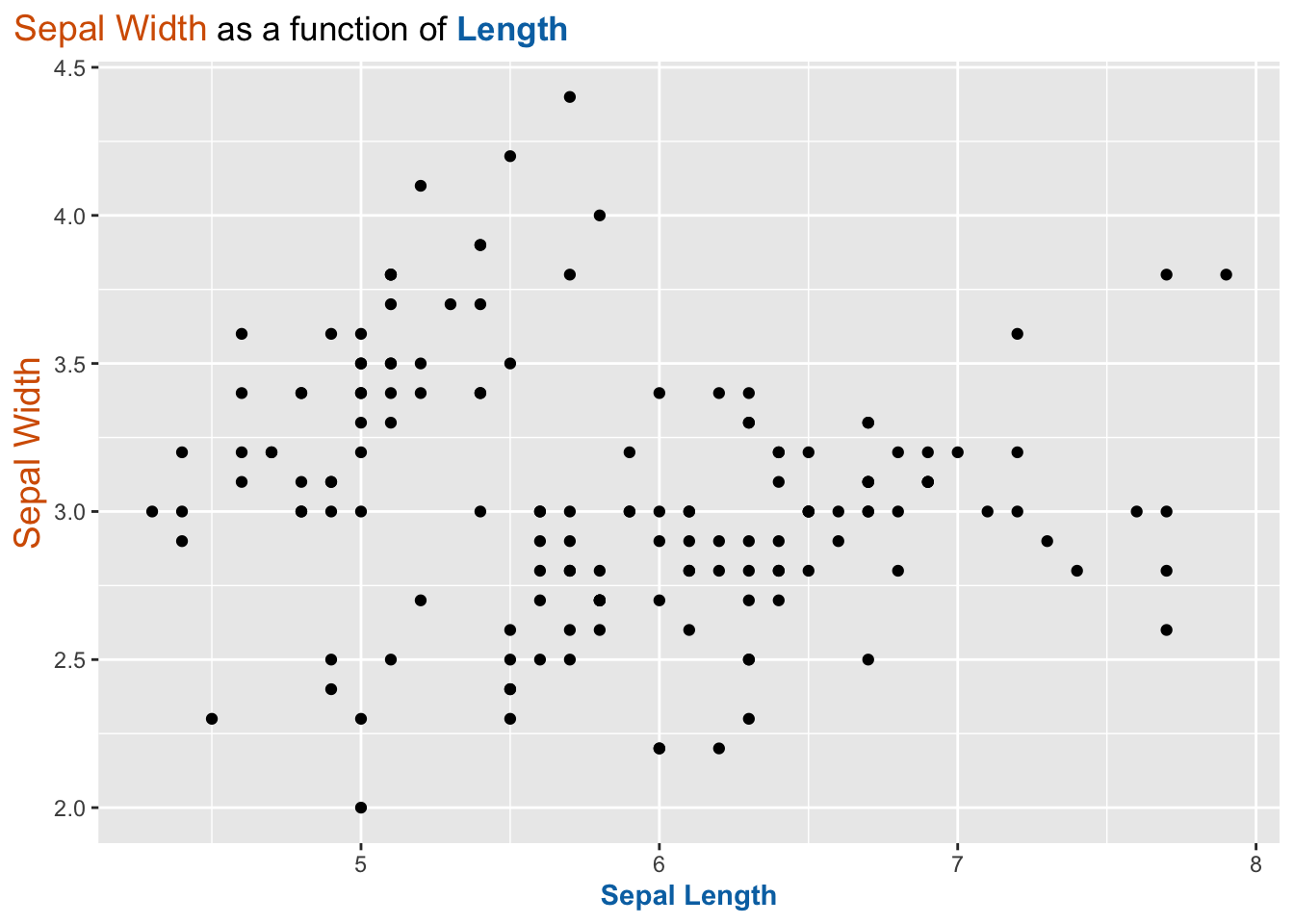1294x924 pixels.
Task: Click the data point at length 7.2, width 3.6
Action: pos(1018,334)
